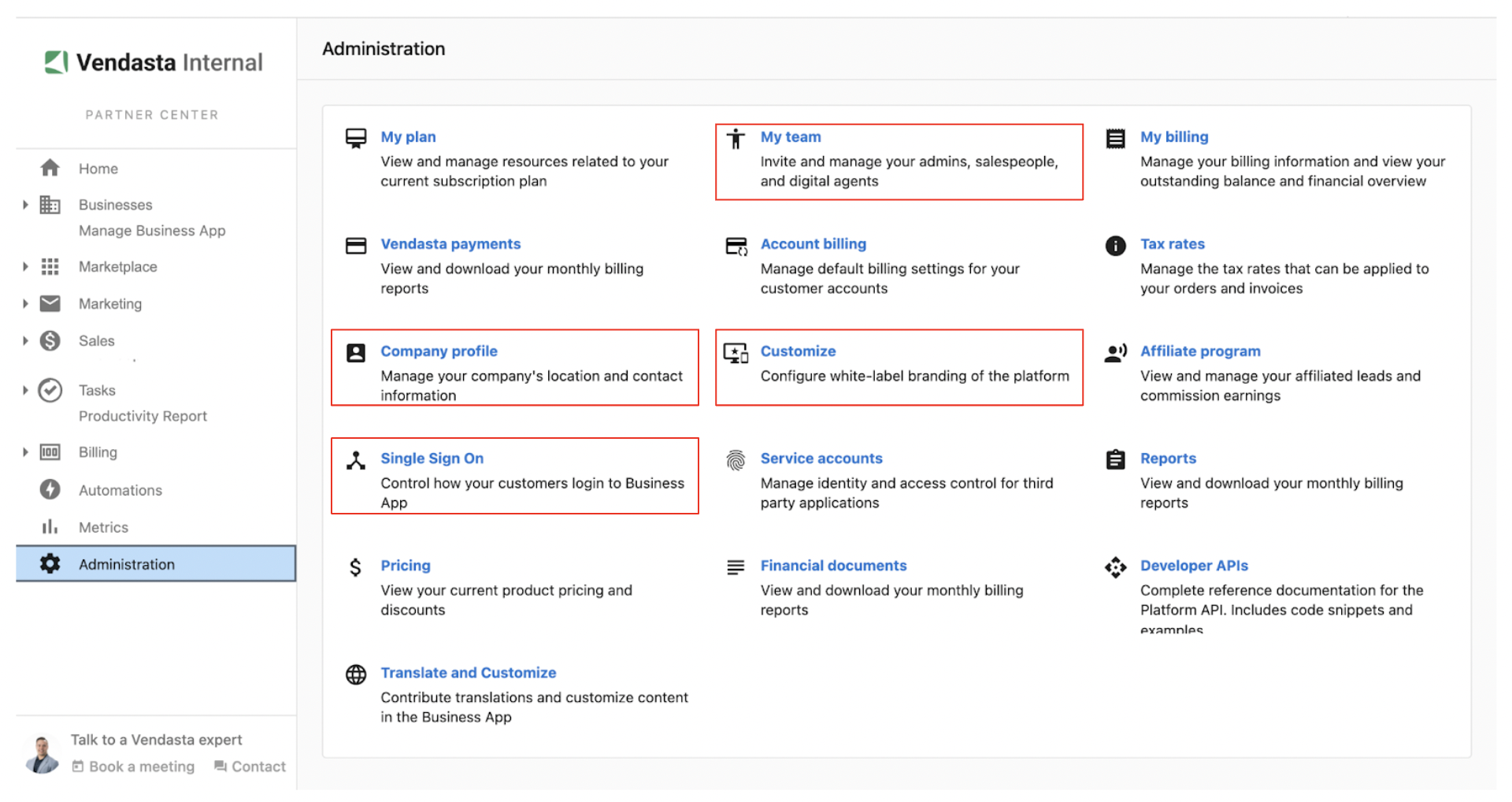Expand the Sales menu arrow
The height and width of the screenshot is (802, 1512).
[25, 340]
